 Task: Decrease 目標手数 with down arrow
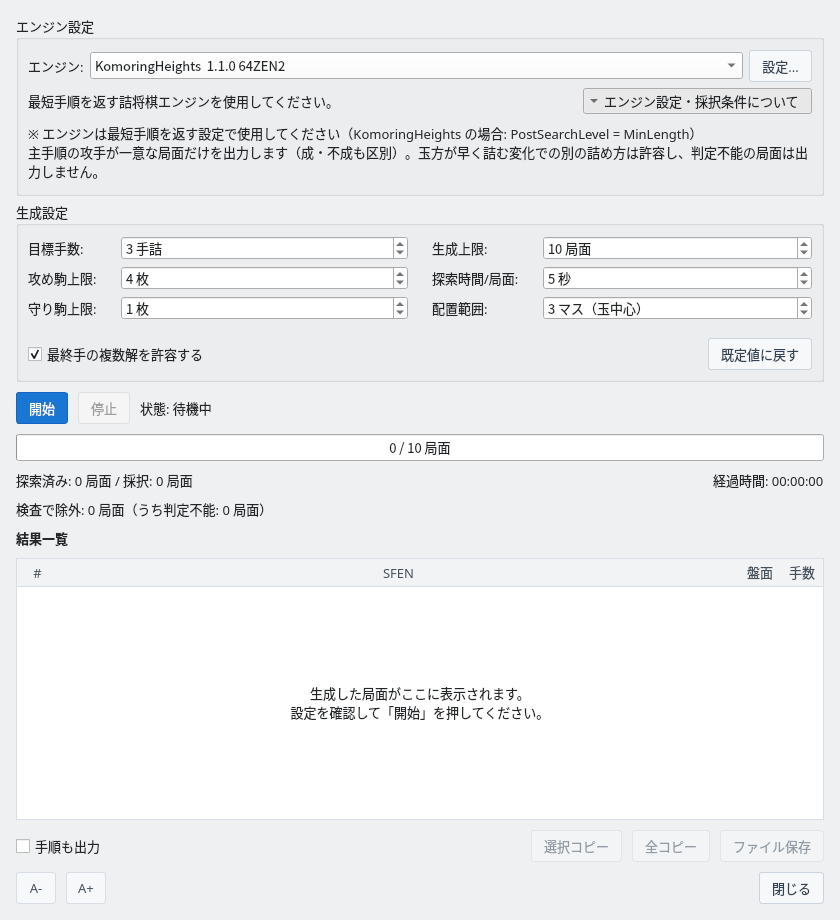click(x=400, y=253)
